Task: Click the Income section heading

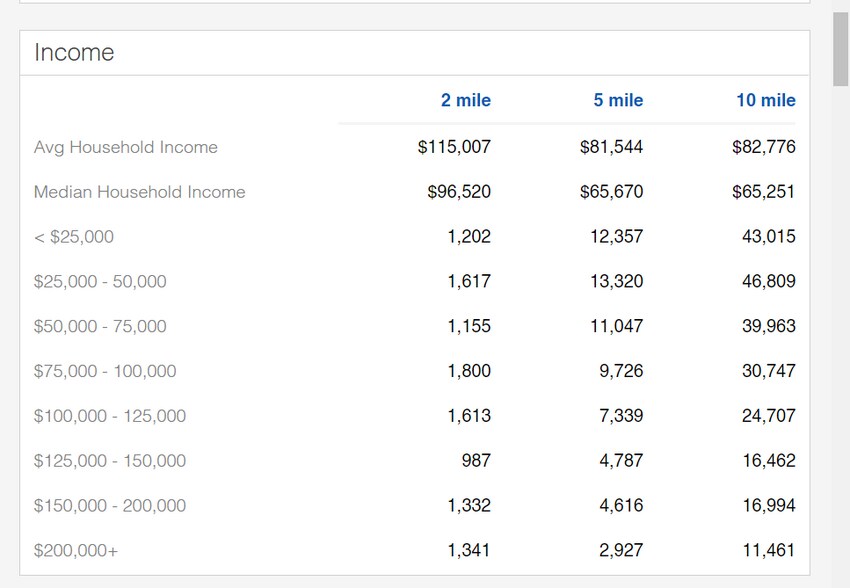Action: click(x=74, y=53)
